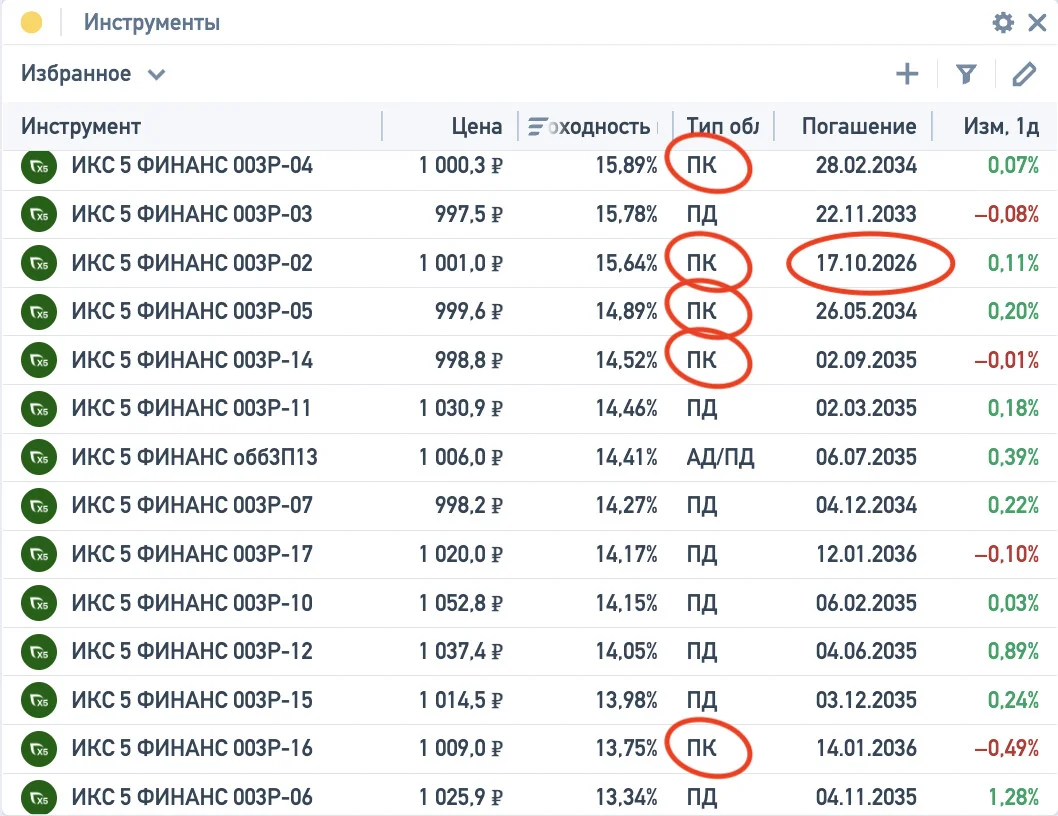
Task: Open widget settings gear icon
Action: coord(1003,22)
